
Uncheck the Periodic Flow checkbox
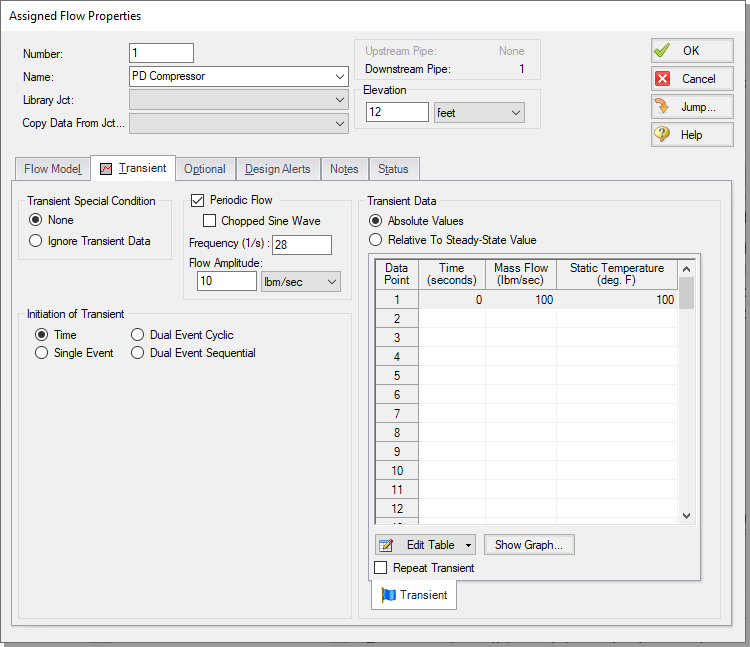[198, 200]
